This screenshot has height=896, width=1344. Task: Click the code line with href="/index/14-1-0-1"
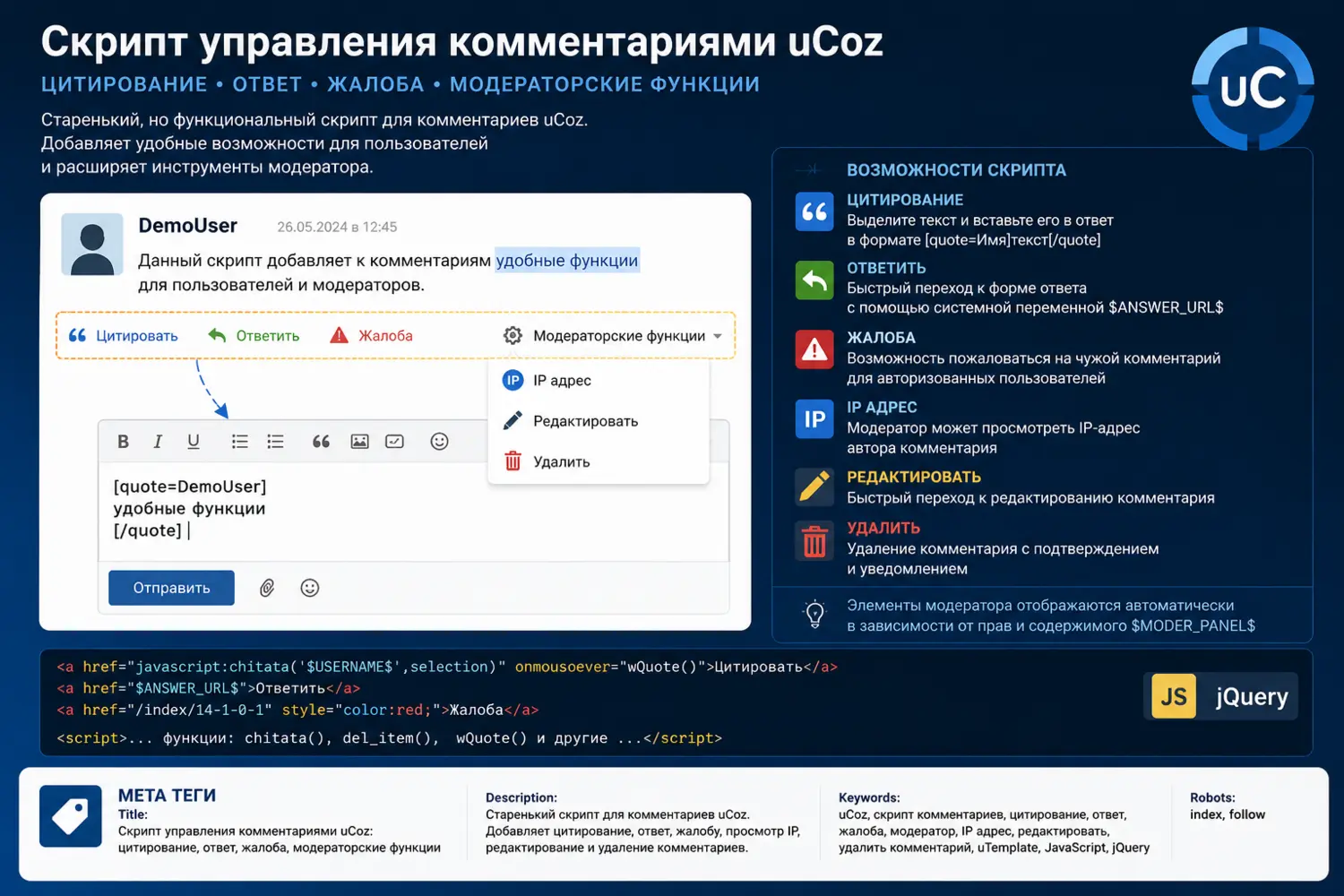point(297,710)
